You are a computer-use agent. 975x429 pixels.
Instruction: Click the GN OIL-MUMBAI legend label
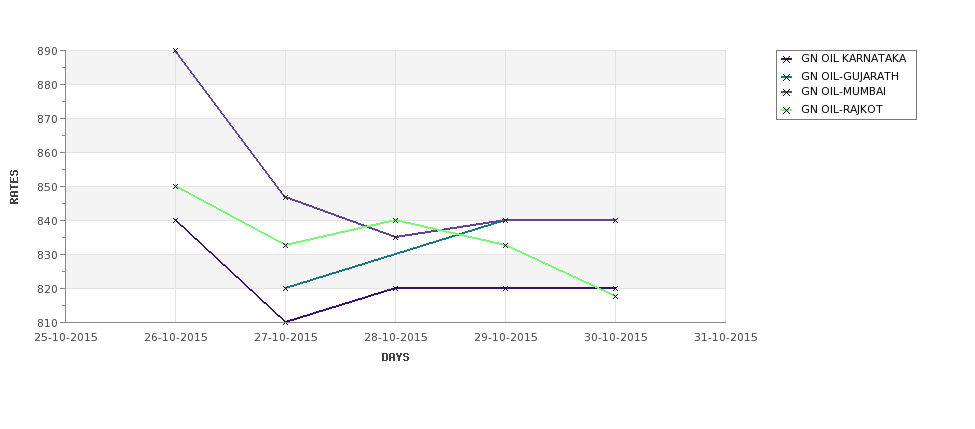(x=843, y=91)
